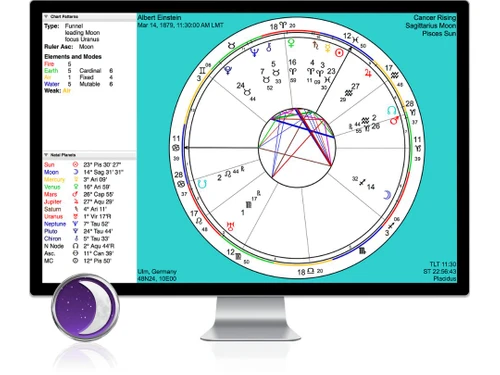Click the Ascendant glyph in the planets list
Screen dimensions: 500x375
[75, 253]
